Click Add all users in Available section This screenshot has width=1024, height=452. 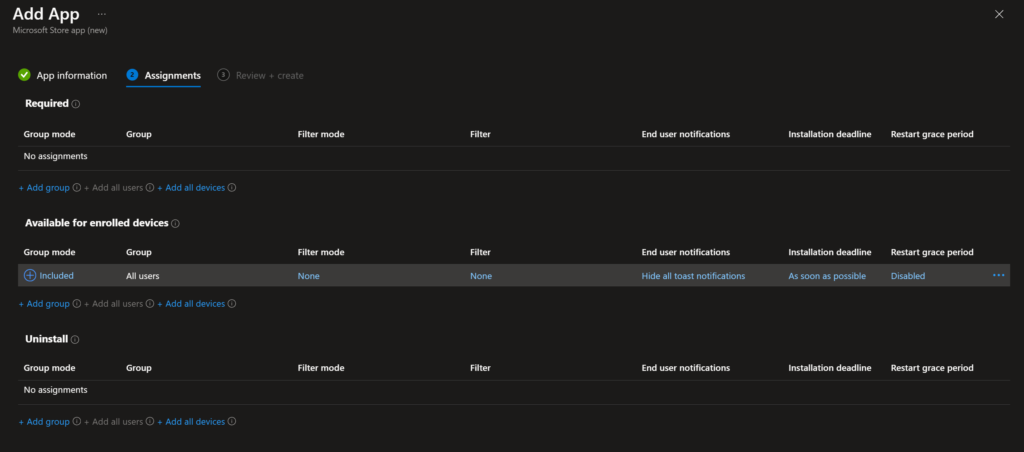[114, 304]
